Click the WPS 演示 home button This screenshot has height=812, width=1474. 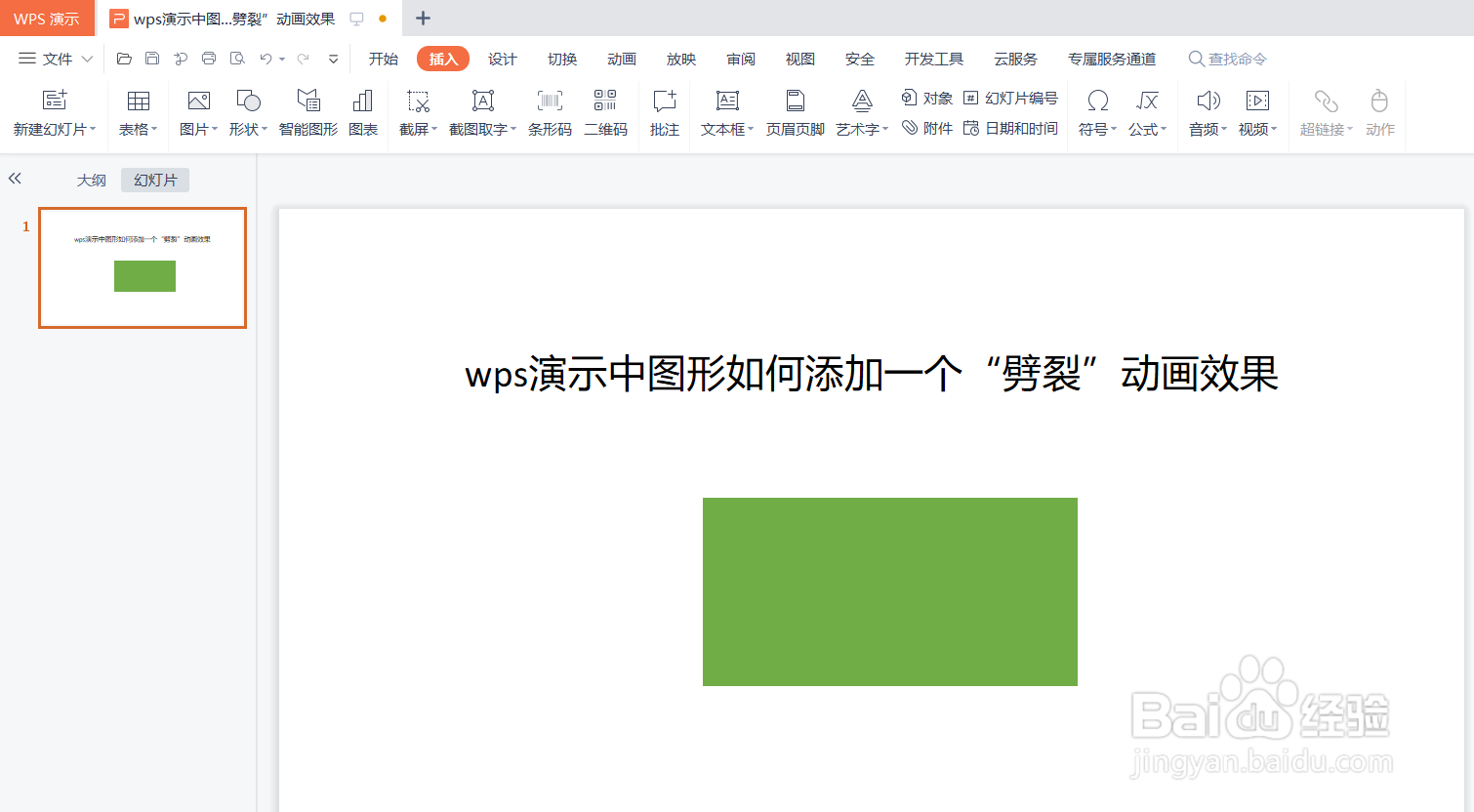[x=47, y=19]
